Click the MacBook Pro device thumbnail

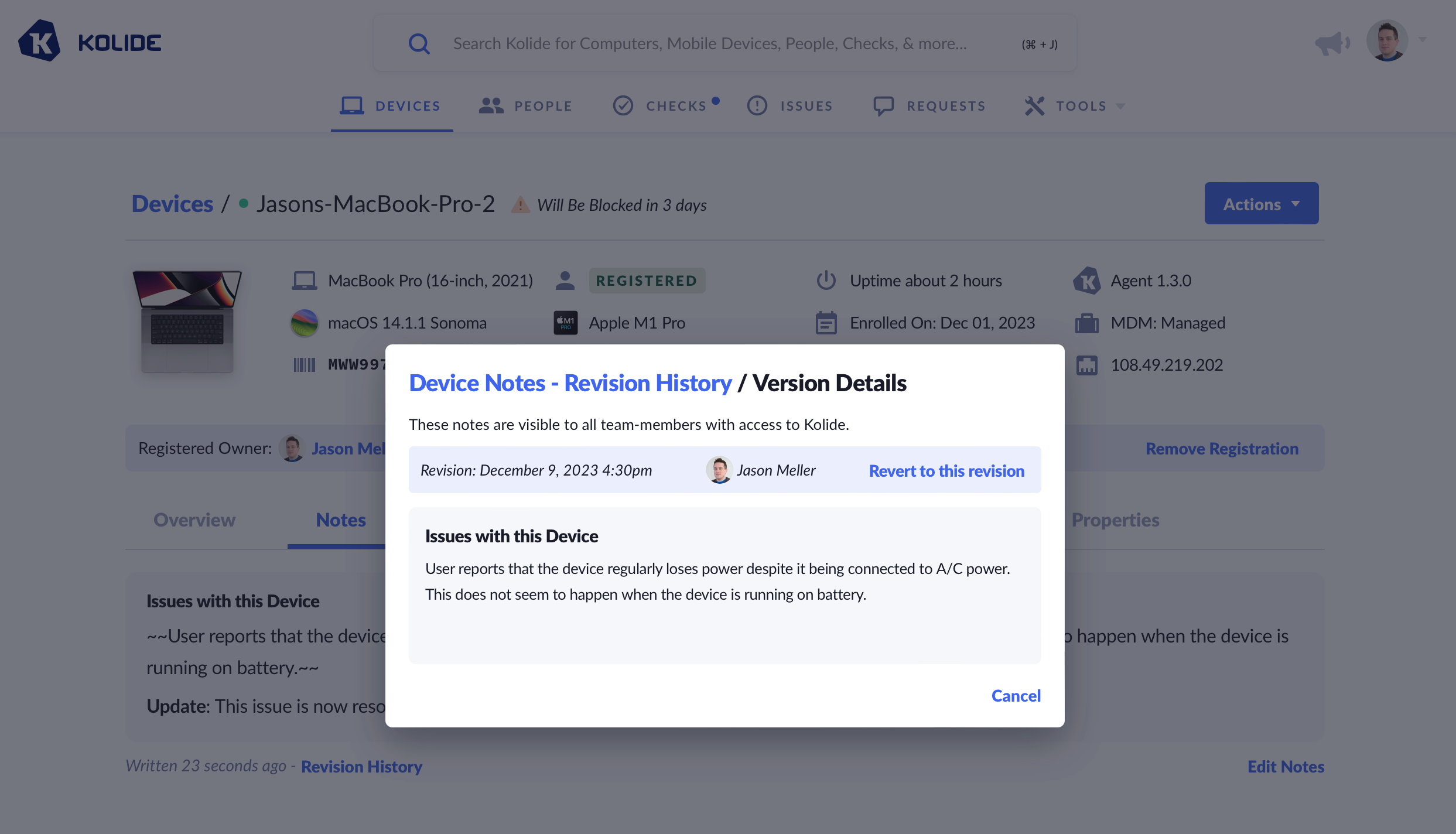click(187, 322)
